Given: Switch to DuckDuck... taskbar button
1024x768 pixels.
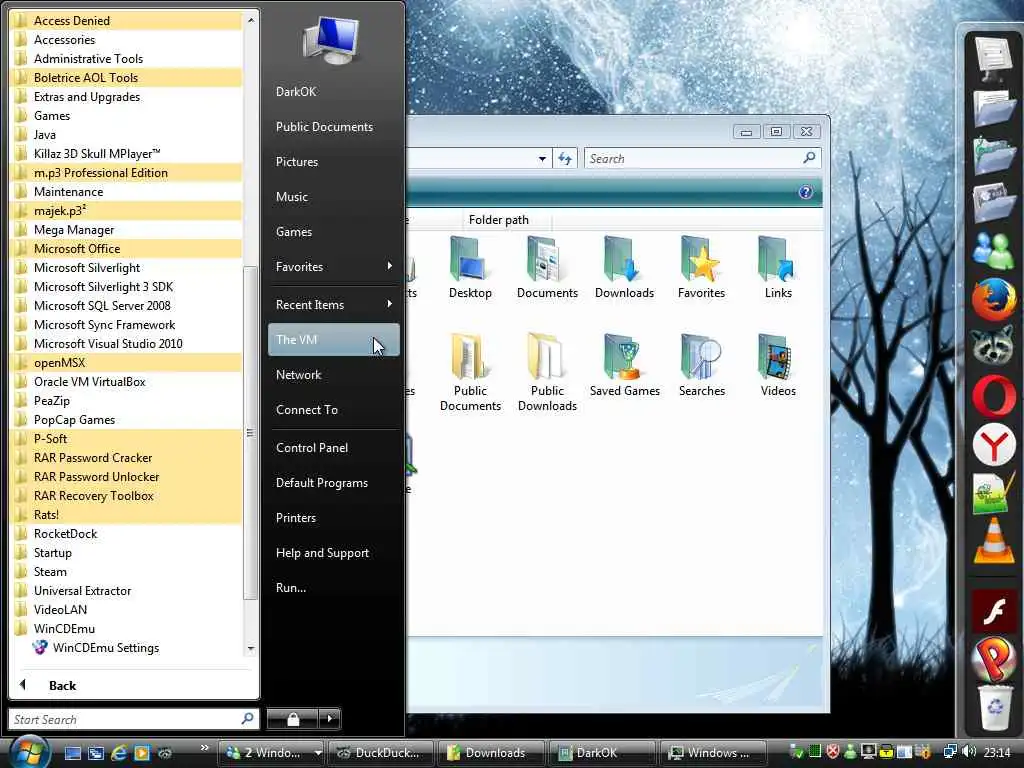Looking at the screenshot, I should click(x=381, y=753).
